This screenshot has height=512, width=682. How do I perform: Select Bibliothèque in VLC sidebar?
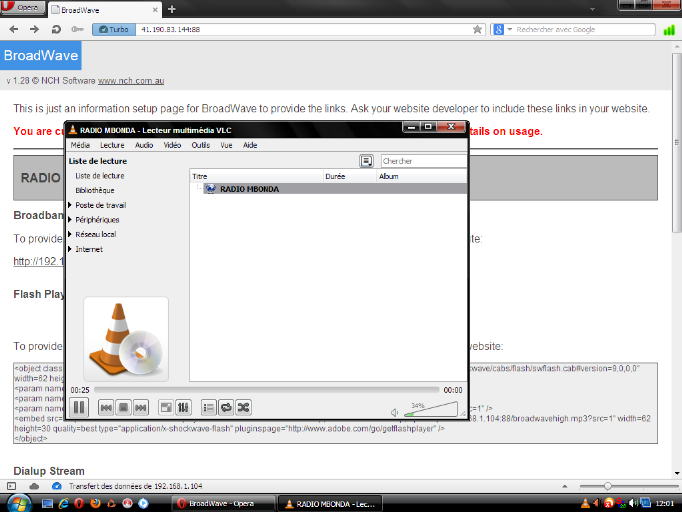[95, 191]
